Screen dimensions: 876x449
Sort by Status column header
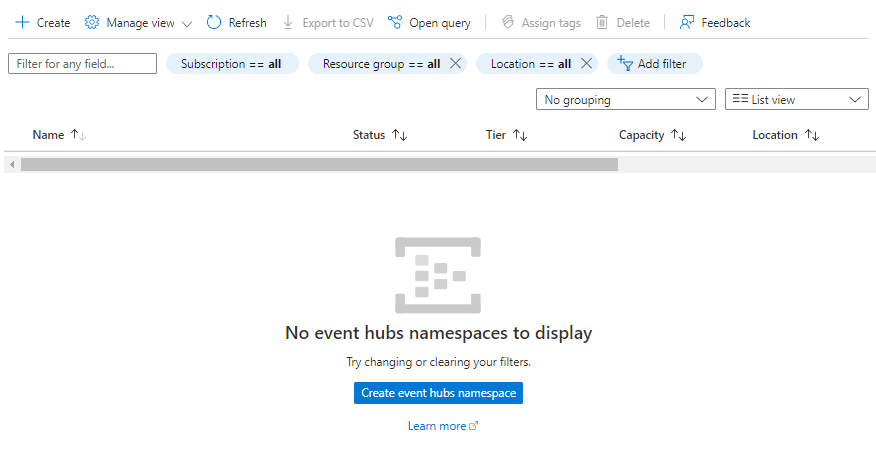[369, 135]
